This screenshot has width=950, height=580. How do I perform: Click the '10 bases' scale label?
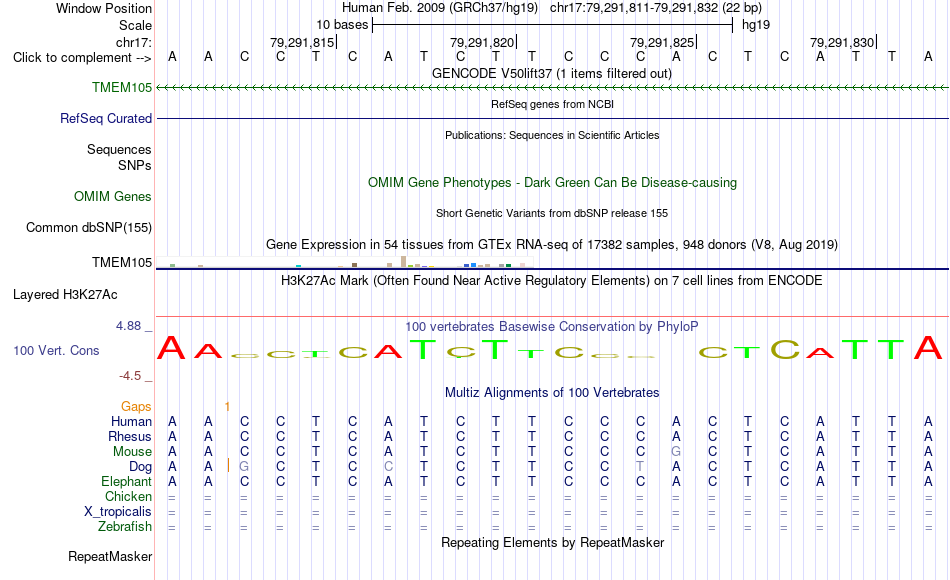pos(342,25)
